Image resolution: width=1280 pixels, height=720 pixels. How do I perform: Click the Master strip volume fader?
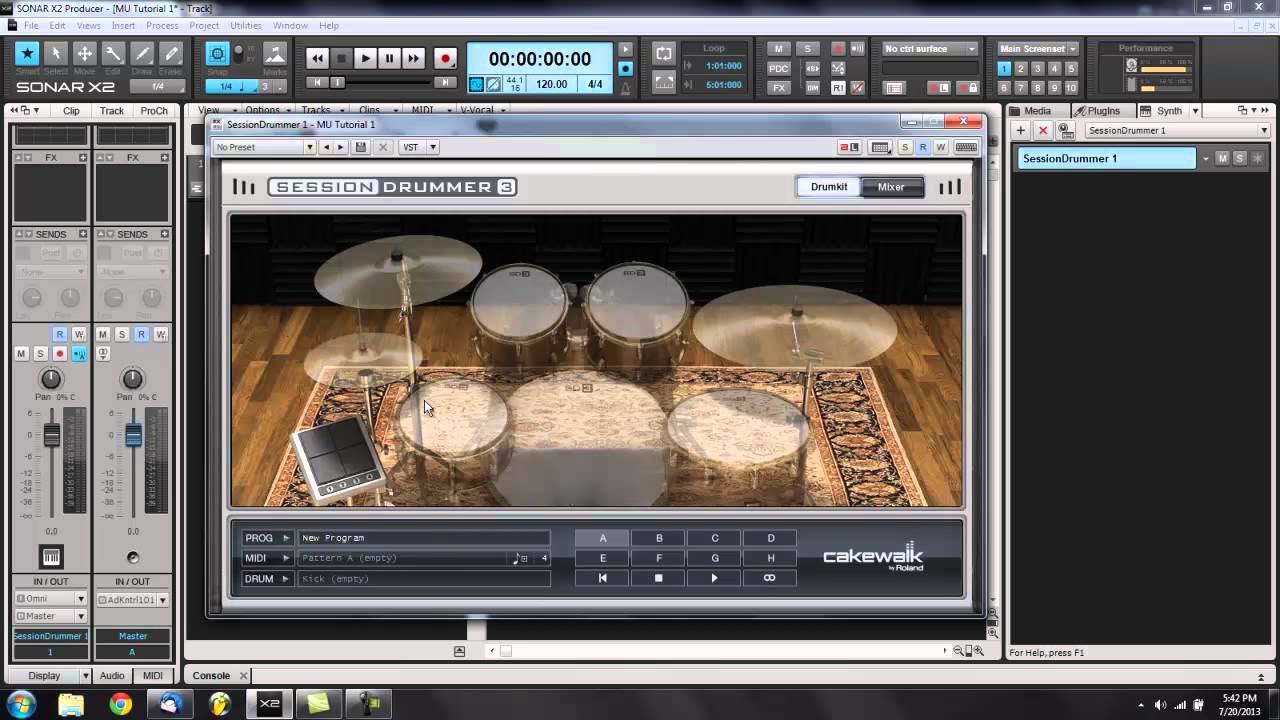click(133, 435)
